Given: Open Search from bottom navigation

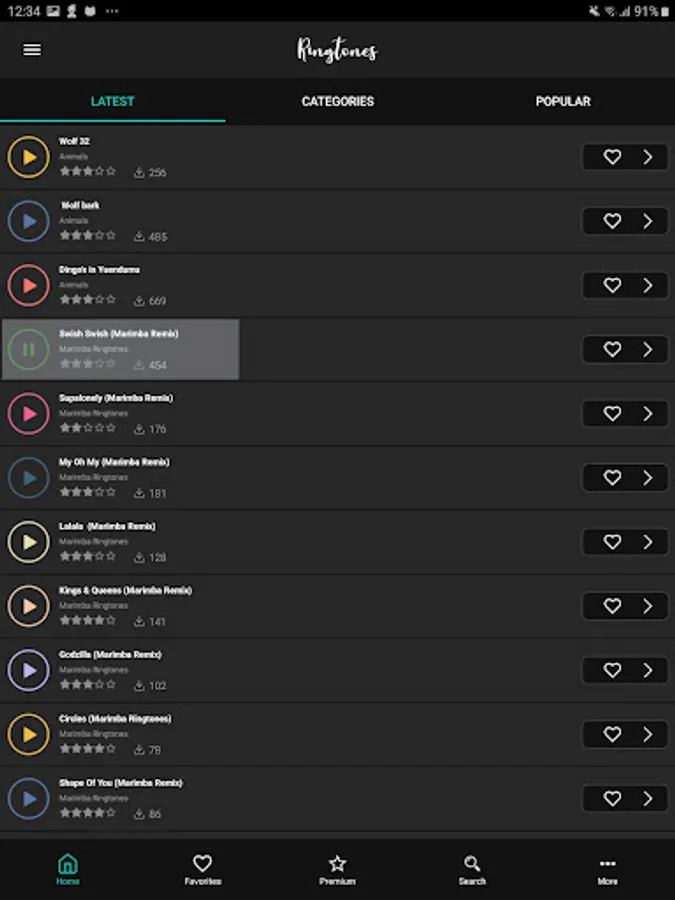Looking at the screenshot, I should coord(472,868).
